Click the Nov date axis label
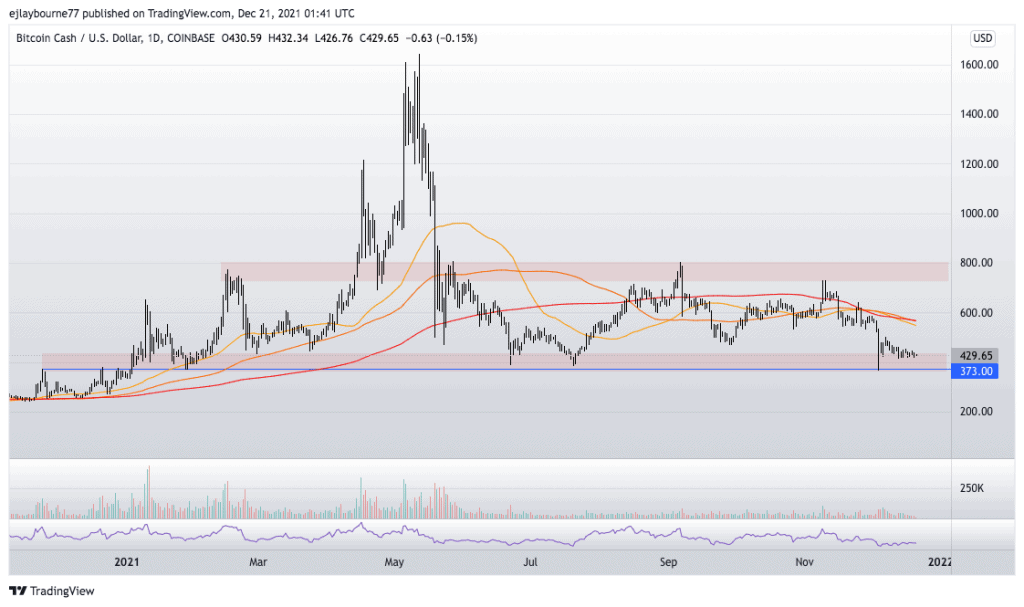Viewport: 1024px width, 607px height. (805, 562)
